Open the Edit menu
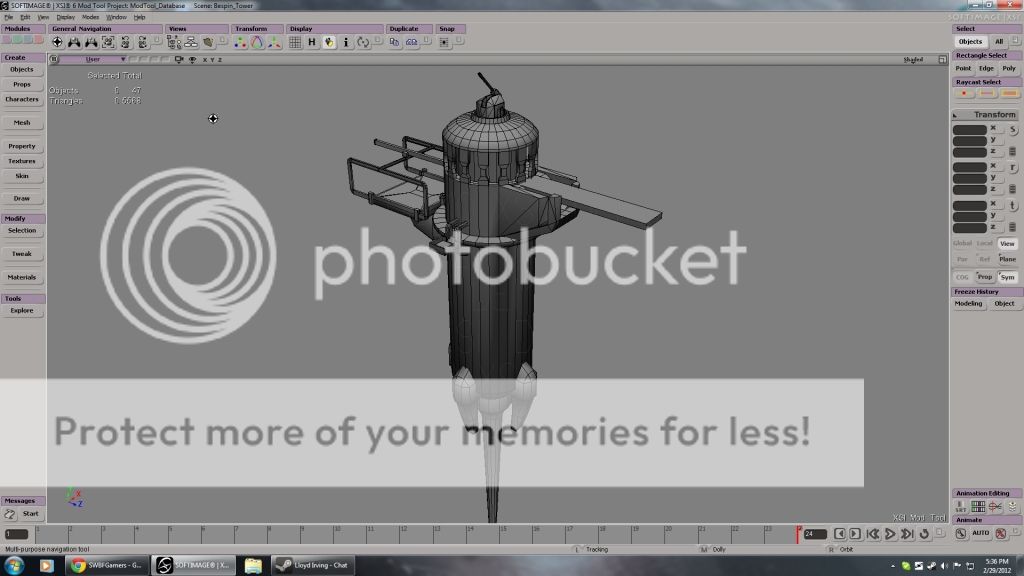 [x=25, y=17]
